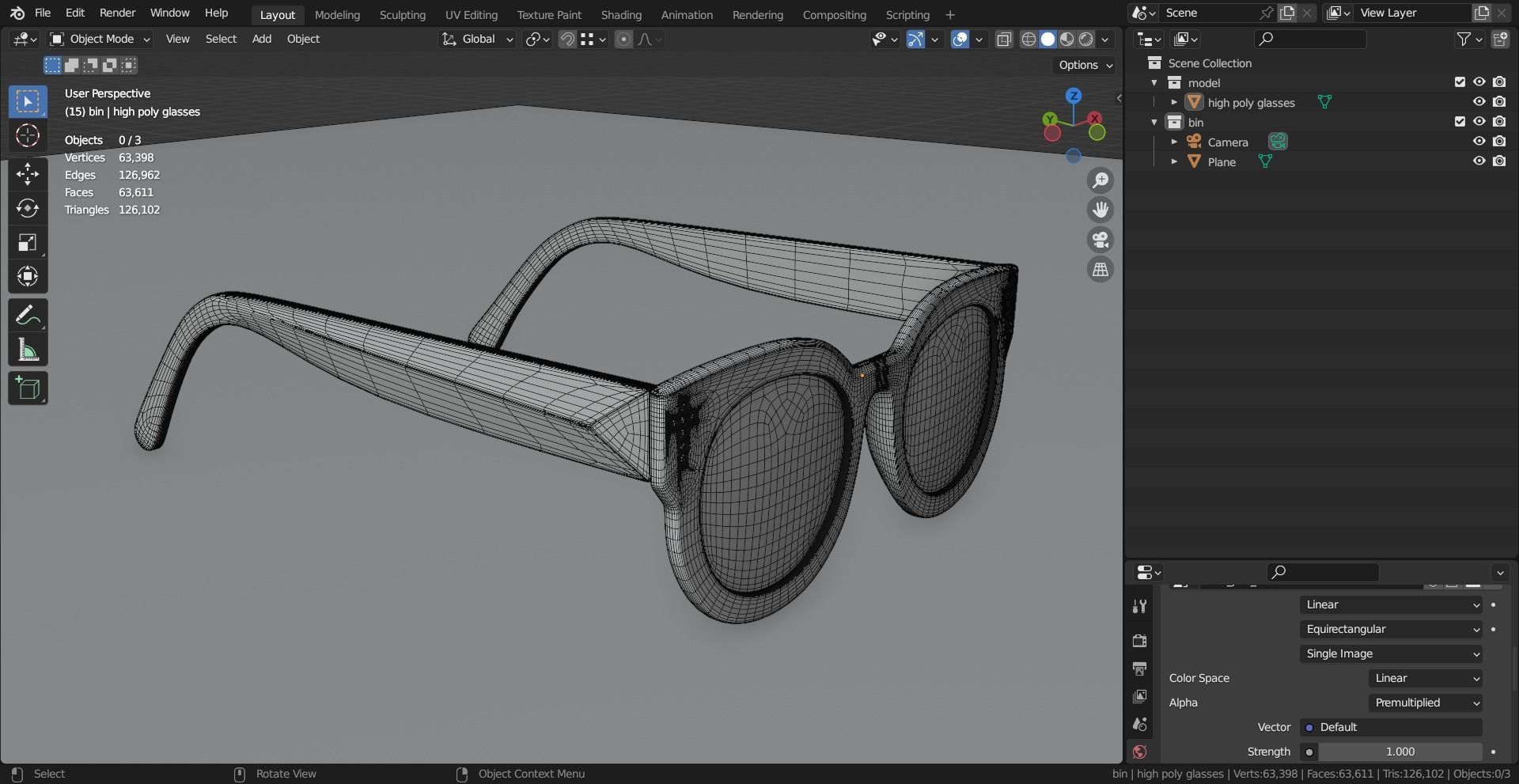
Task: Open the Equirectangular projection dropdown
Action: (1392, 629)
